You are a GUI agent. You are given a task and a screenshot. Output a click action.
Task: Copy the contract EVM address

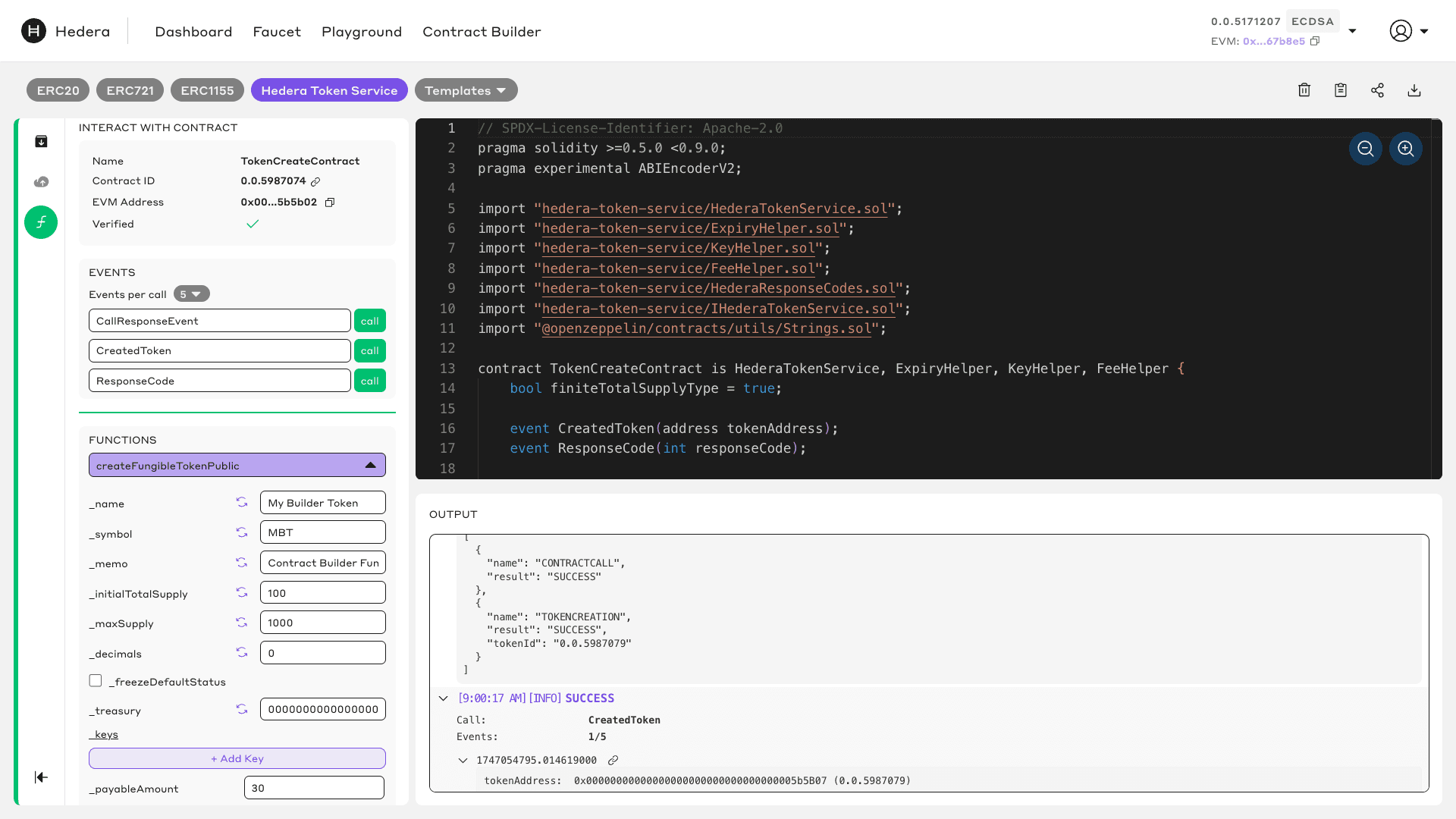pos(330,202)
